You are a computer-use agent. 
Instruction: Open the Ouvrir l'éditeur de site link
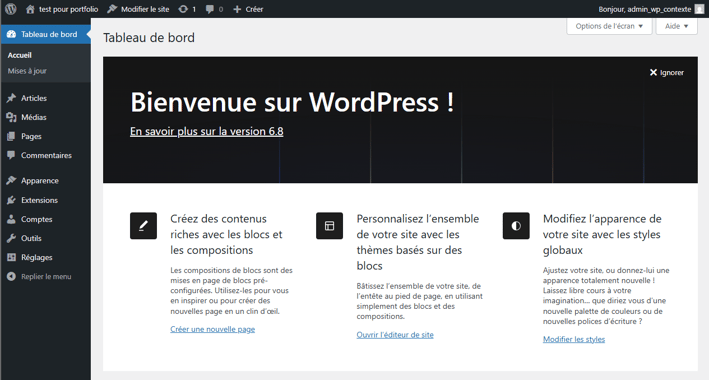[x=395, y=335]
